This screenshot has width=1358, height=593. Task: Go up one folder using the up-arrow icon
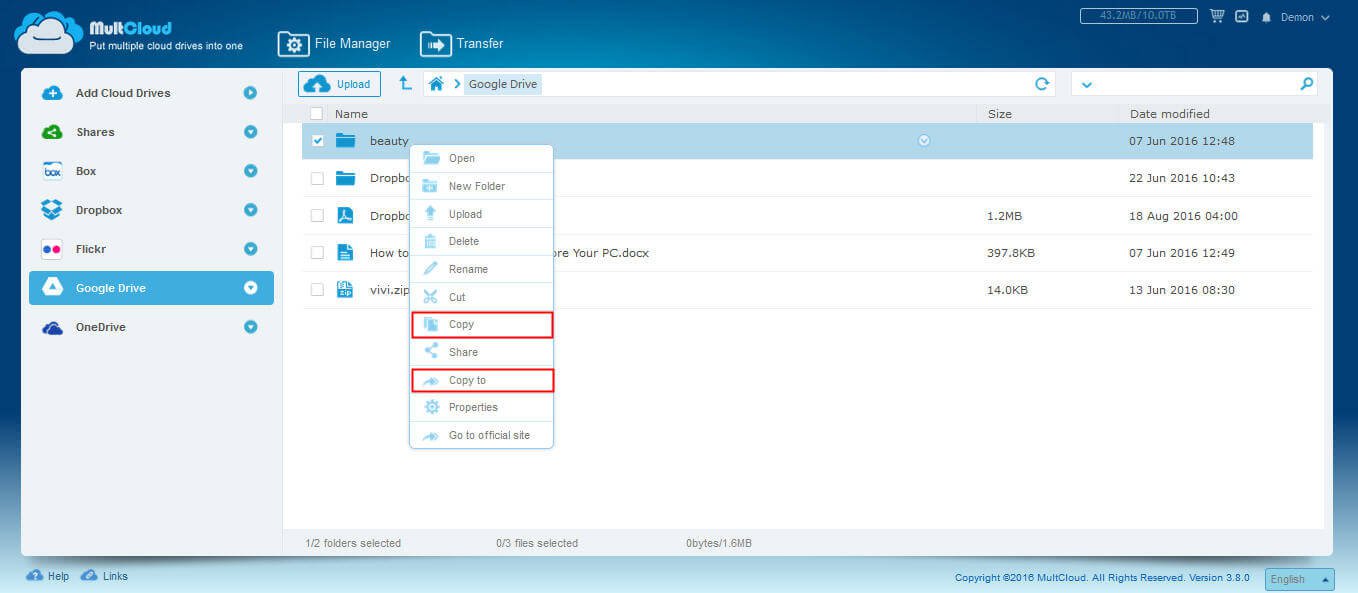[405, 84]
